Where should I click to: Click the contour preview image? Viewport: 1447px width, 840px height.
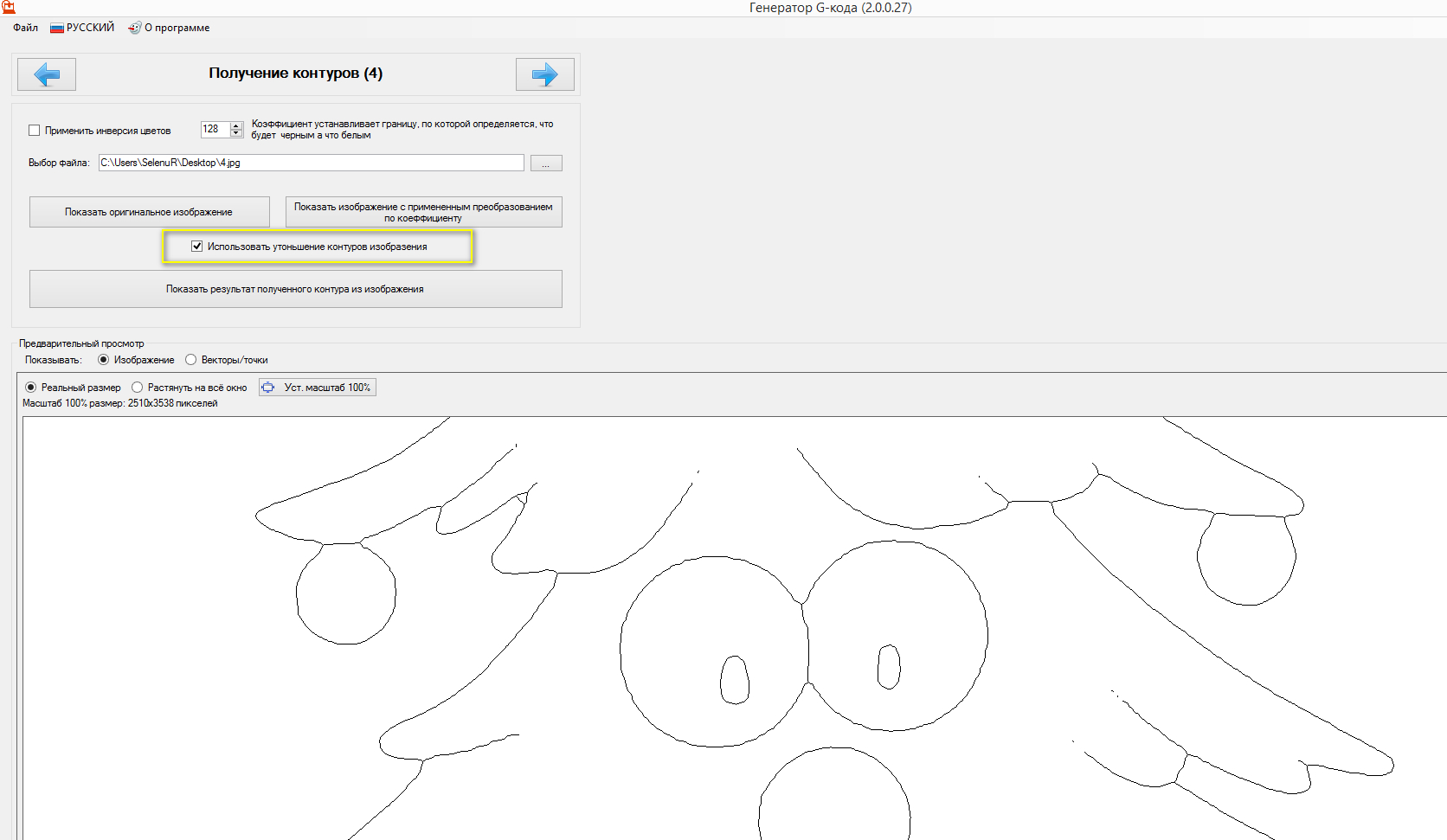[x=734, y=628]
